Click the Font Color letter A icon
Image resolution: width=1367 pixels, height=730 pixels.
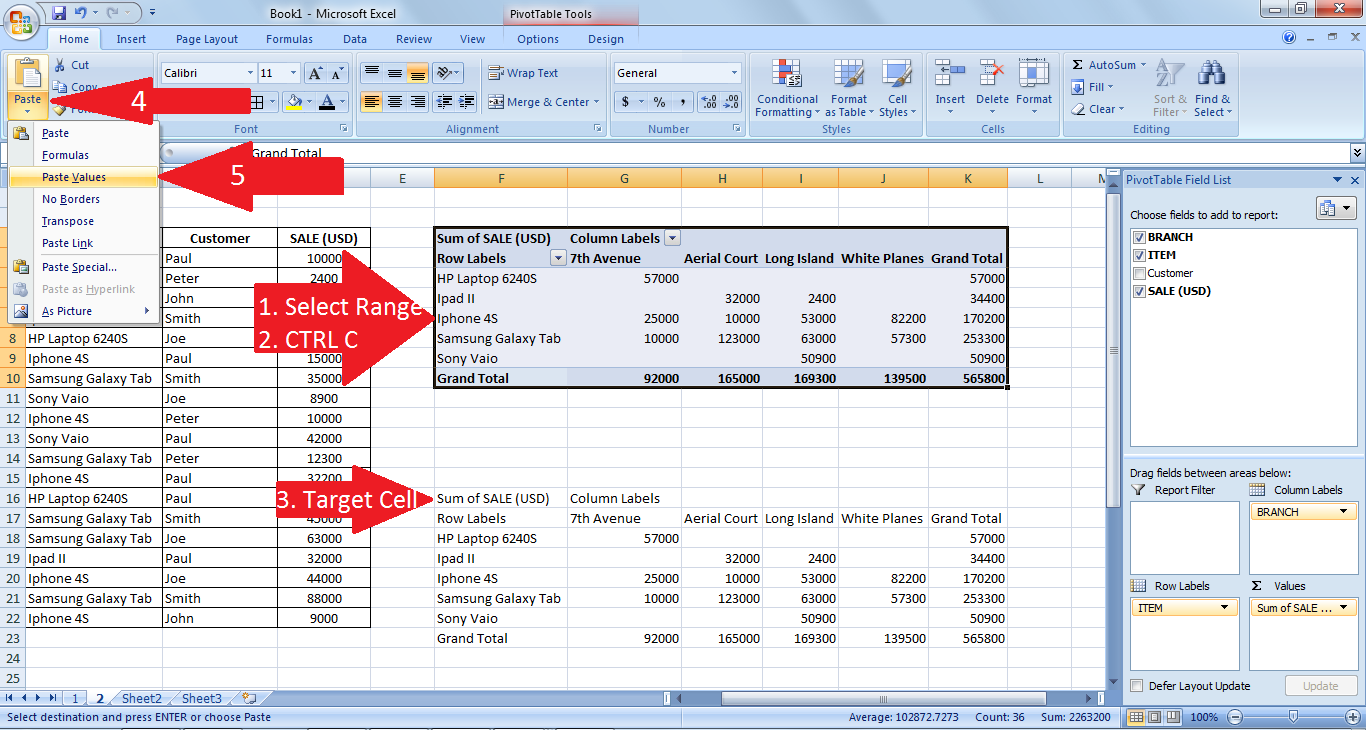[x=327, y=102]
